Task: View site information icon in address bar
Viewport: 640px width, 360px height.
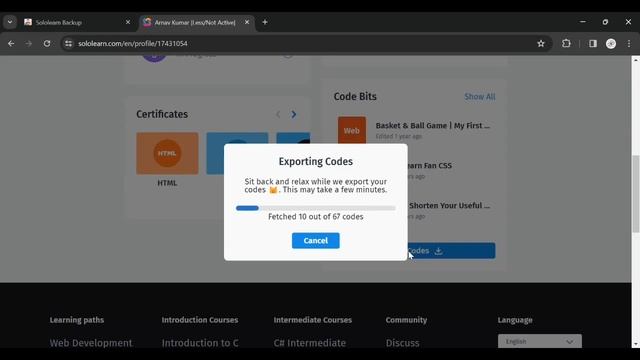Action: pyautogui.click(x=68, y=43)
